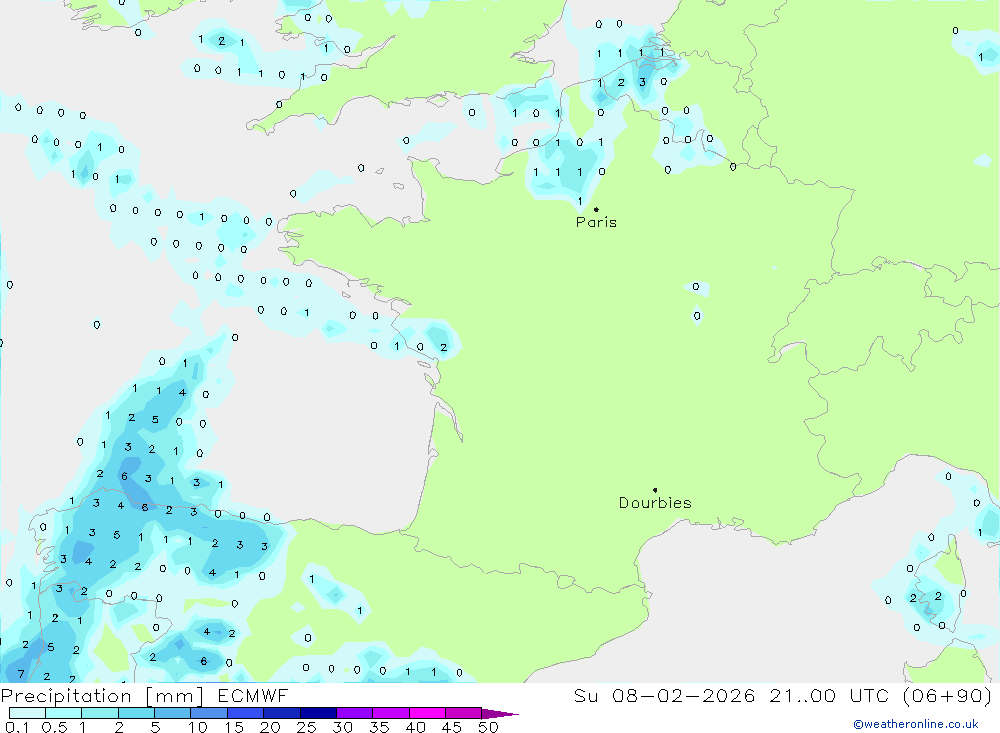The image size is (1000, 733).
Task: Pick the legend swatch between 0.1 and 0.5
Action: 27,713
